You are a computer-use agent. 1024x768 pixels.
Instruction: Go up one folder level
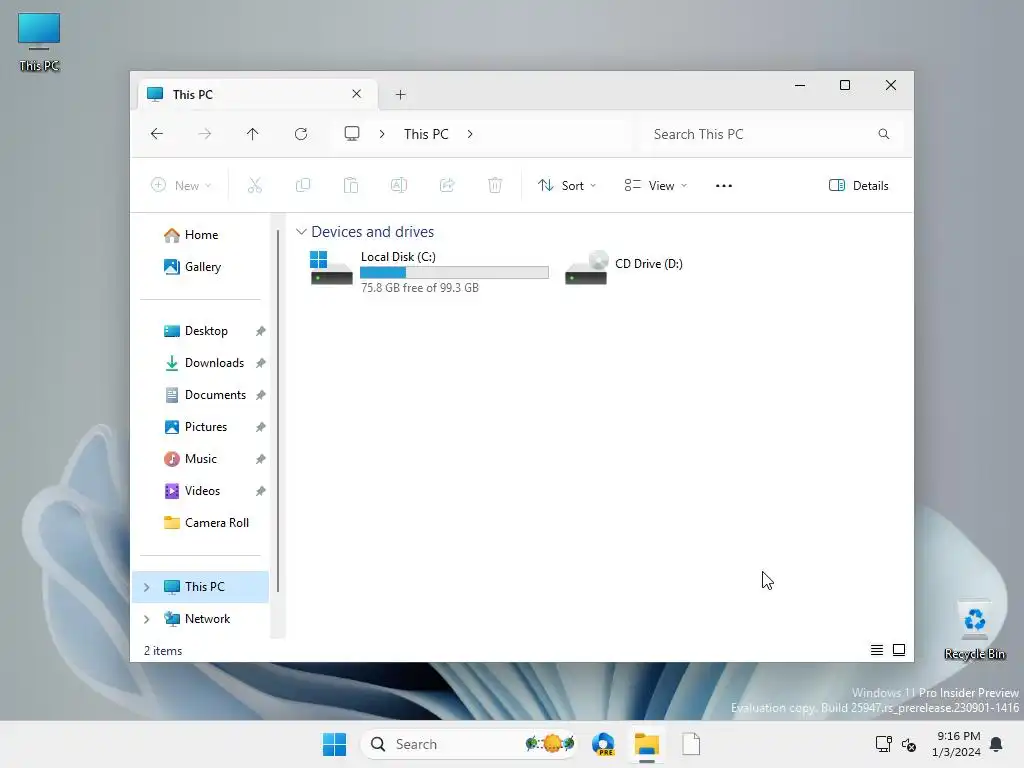point(253,134)
